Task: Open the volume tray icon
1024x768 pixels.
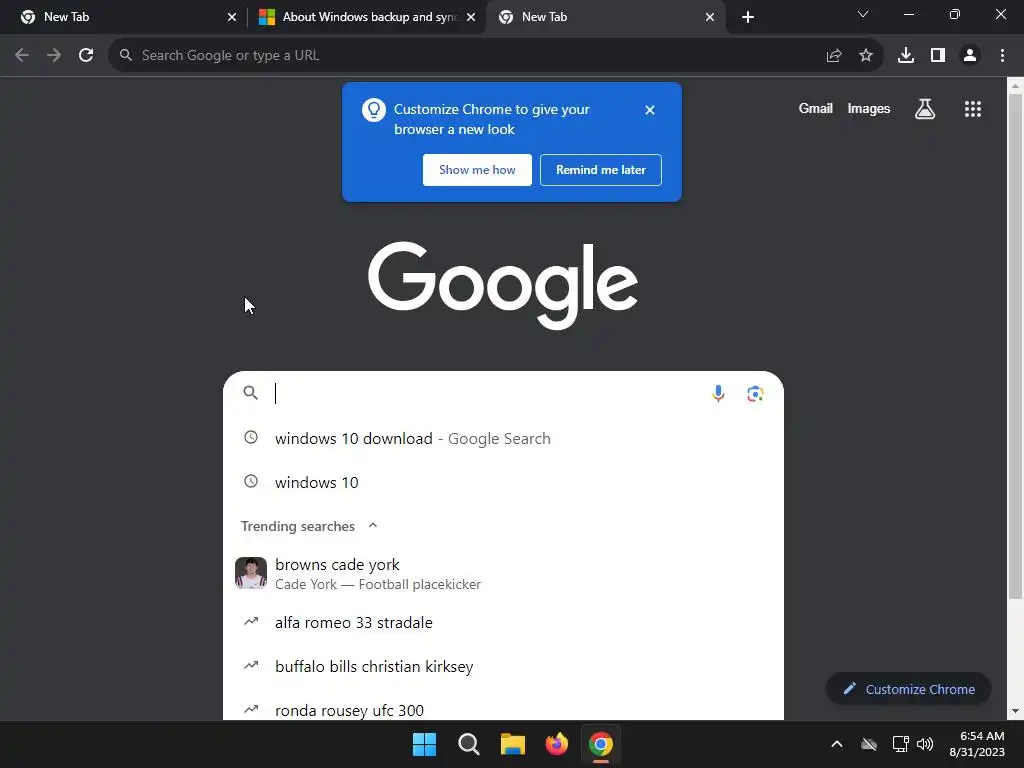Action: point(925,744)
